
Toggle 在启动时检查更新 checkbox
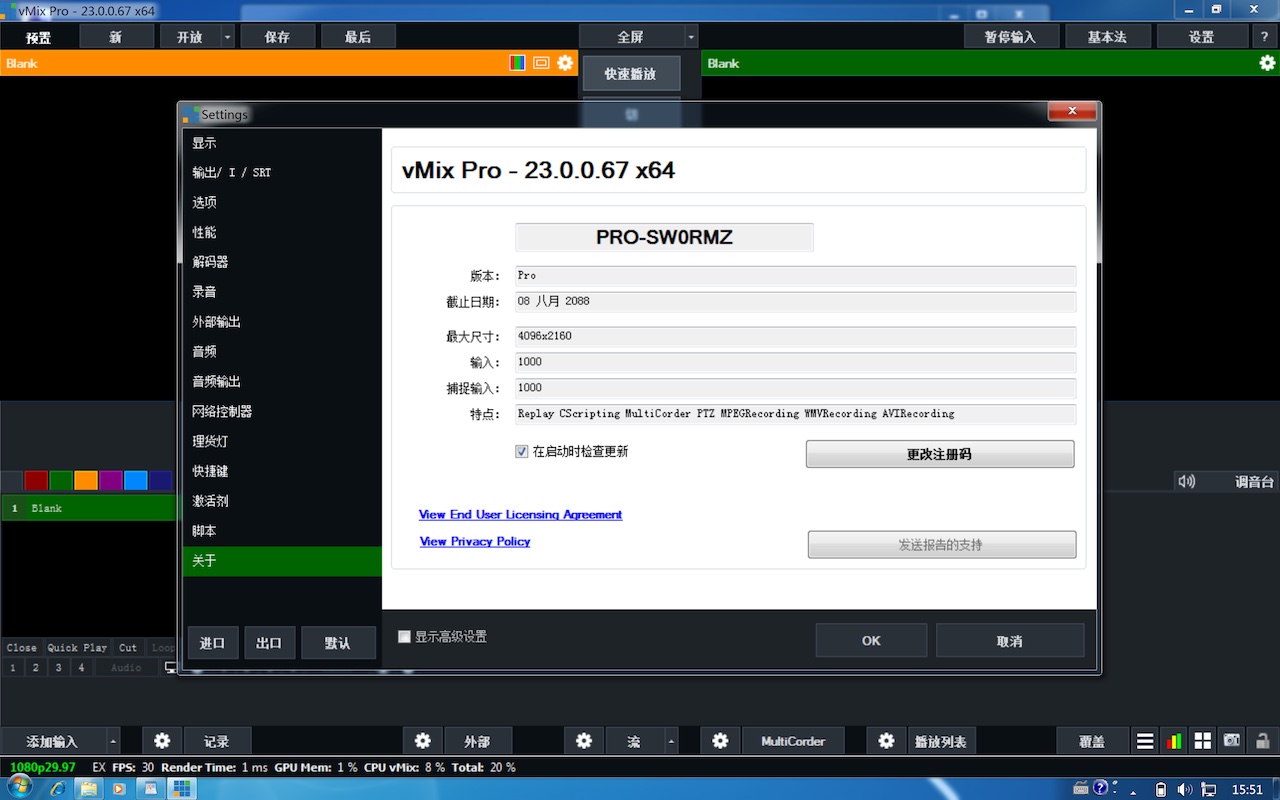click(521, 452)
